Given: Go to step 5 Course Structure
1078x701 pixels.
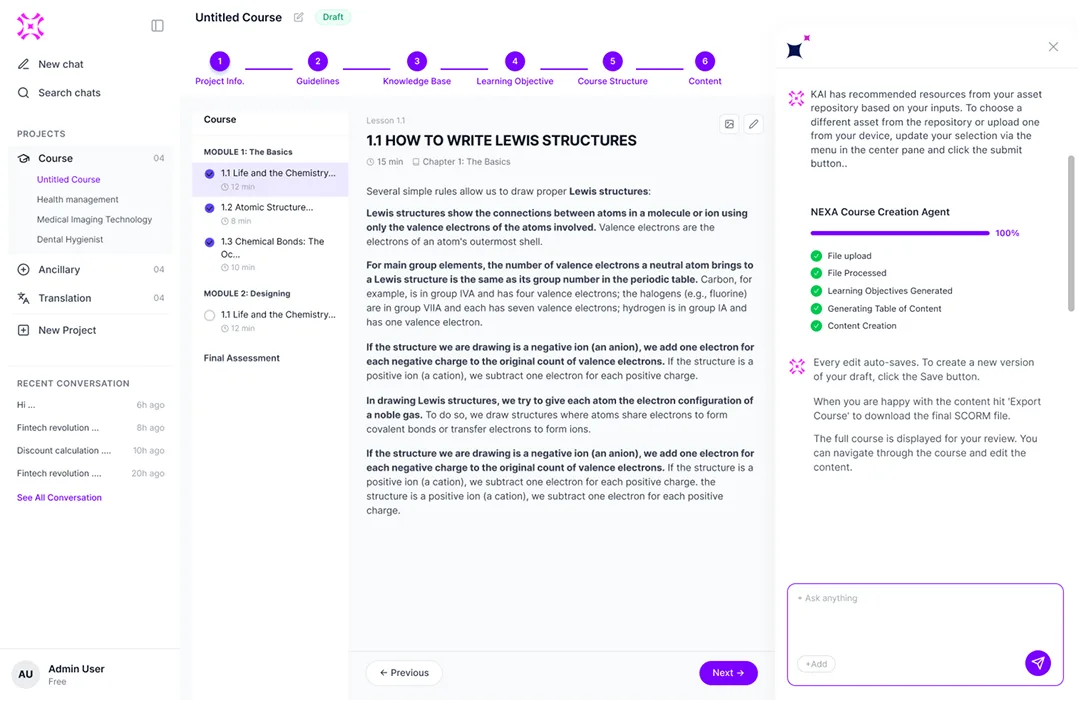Looking at the screenshot, I should [613, 69].
